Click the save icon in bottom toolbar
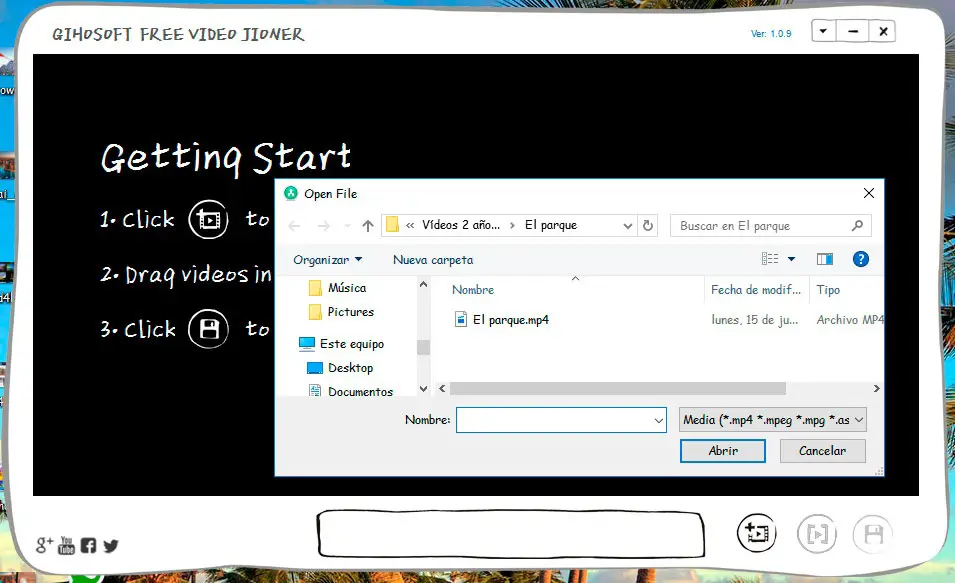 point(873,534)
